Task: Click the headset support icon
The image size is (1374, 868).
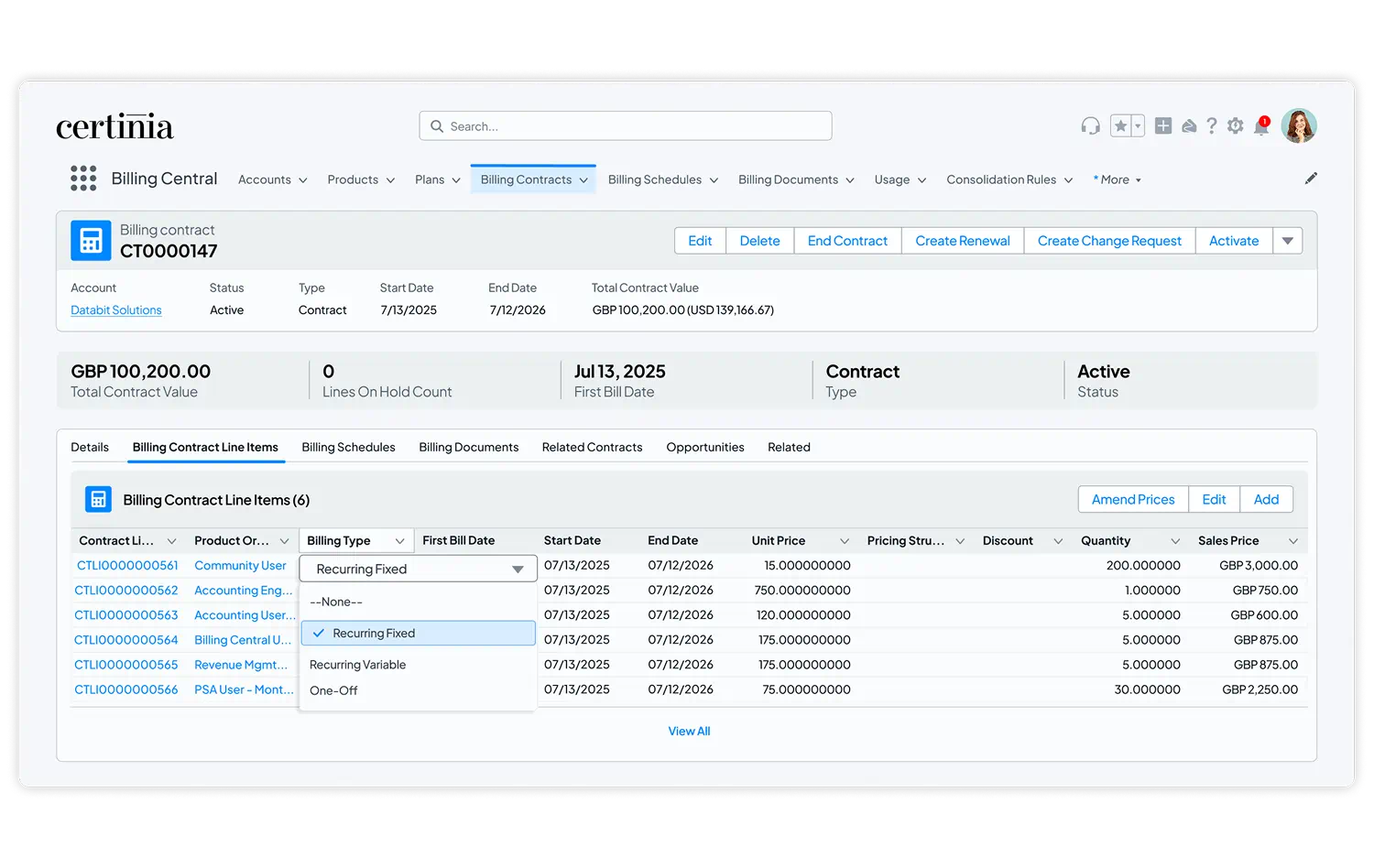Action: (1090, 125)
